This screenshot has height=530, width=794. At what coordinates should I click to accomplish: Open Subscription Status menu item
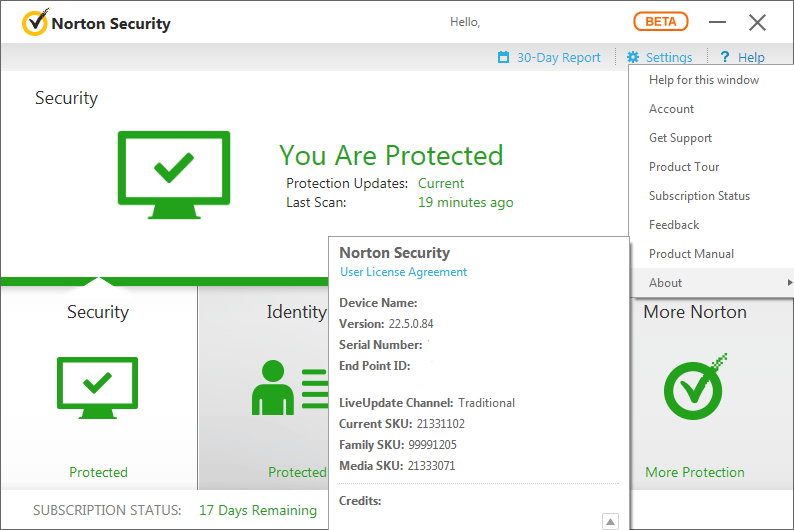(699, 196)
